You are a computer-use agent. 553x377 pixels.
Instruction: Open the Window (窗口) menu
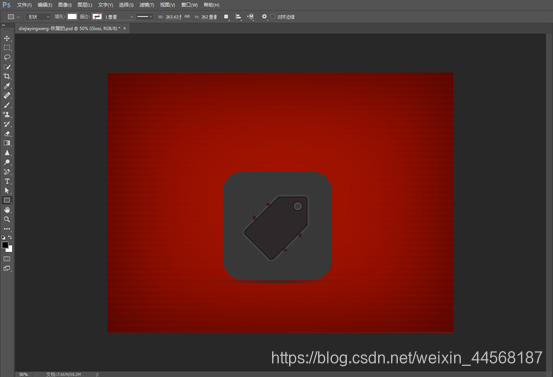tap(189, 5)
